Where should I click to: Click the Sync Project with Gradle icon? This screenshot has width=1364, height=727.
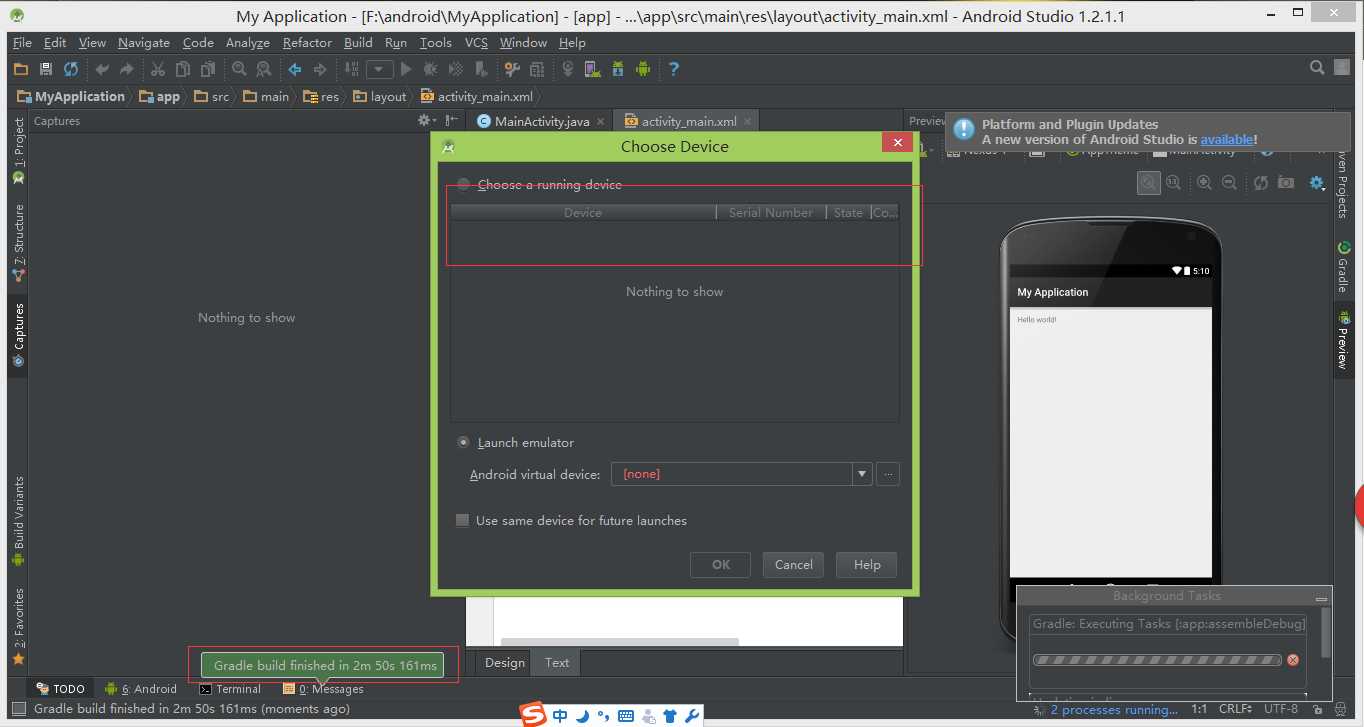click(x=568, y=69)
